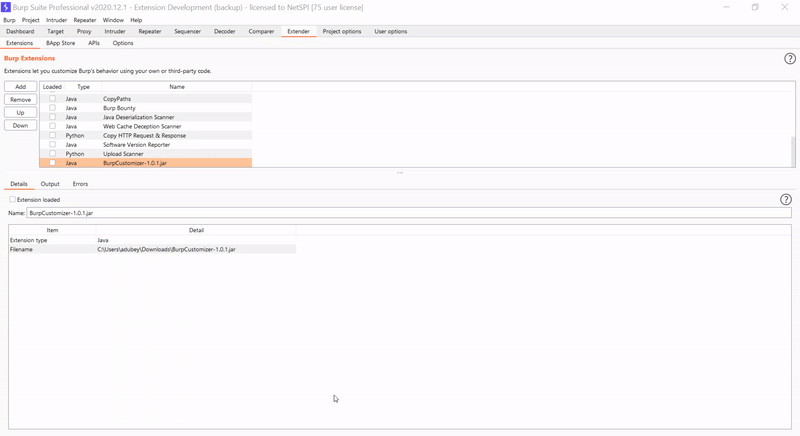The image size is (800, 436).
Task: Open the Project menu
Action: coord(31,20)
